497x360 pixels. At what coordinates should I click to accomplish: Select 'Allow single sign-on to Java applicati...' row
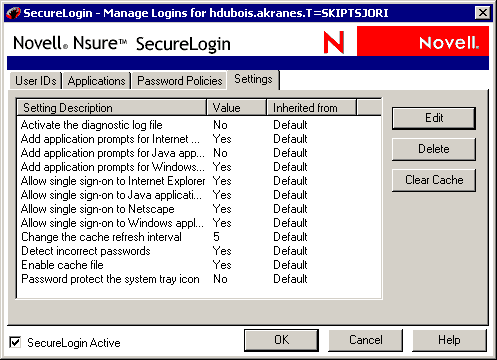pos(199,195)
